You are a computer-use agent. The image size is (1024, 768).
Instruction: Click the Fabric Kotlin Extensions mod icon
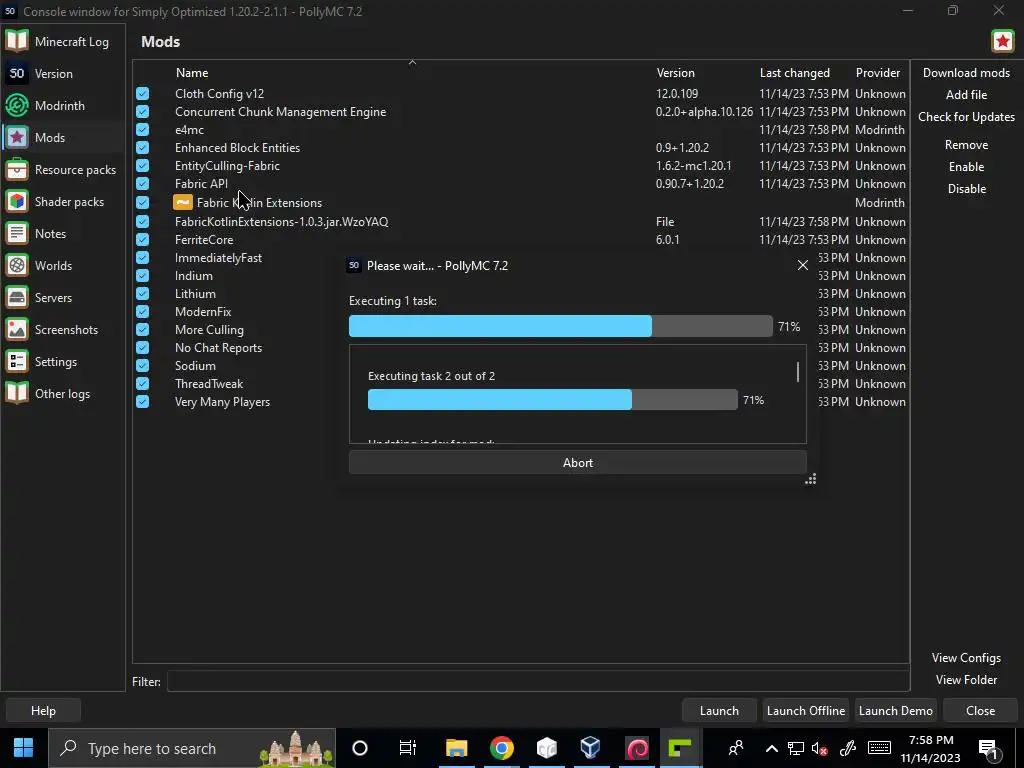pyautogui.click(x=183, y=202)
